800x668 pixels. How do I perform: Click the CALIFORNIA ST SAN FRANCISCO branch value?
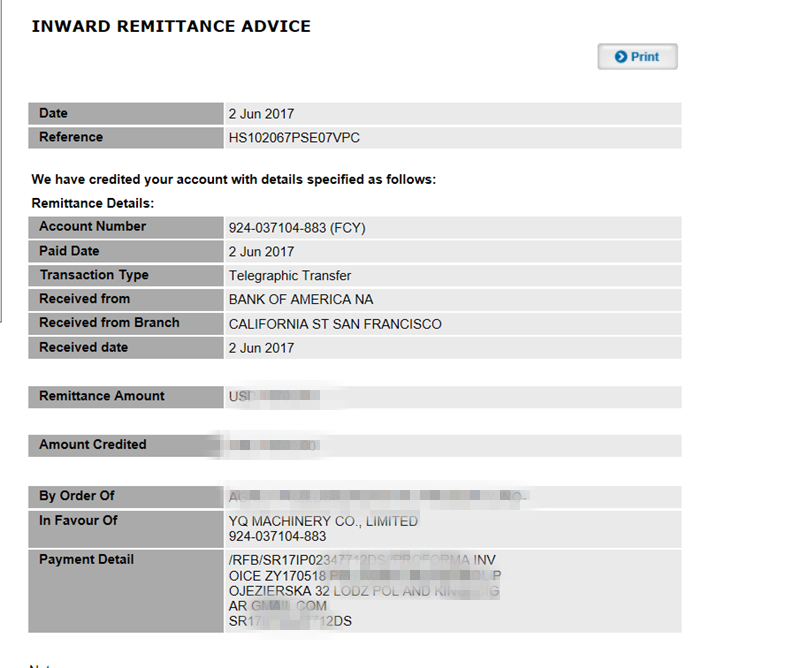[335, 324]
